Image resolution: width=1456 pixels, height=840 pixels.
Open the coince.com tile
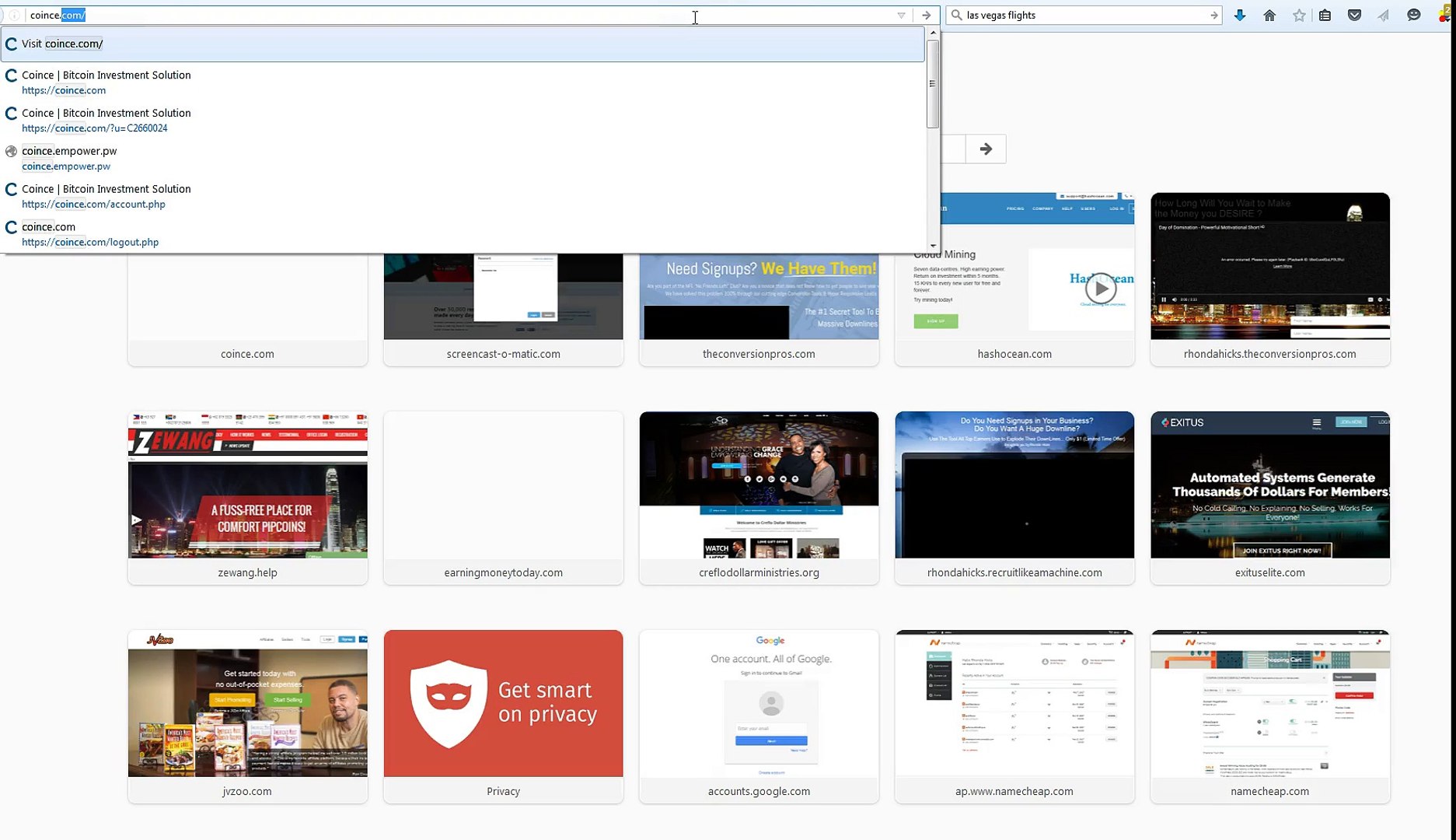247,309
